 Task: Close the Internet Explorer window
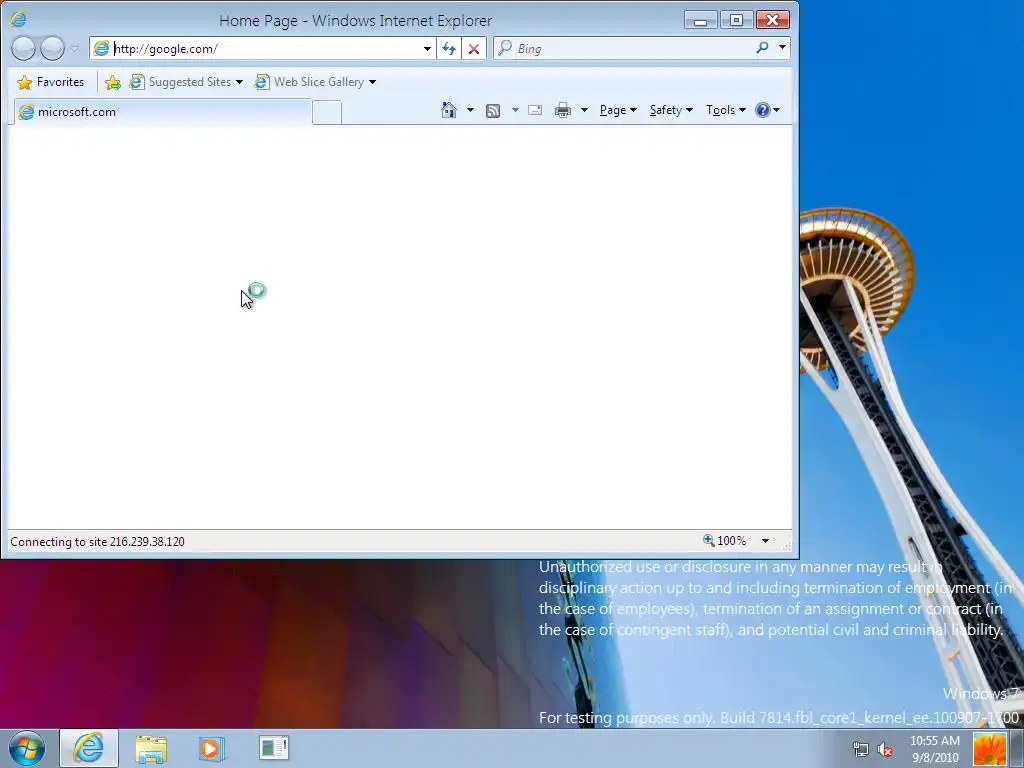click(773, 20)
